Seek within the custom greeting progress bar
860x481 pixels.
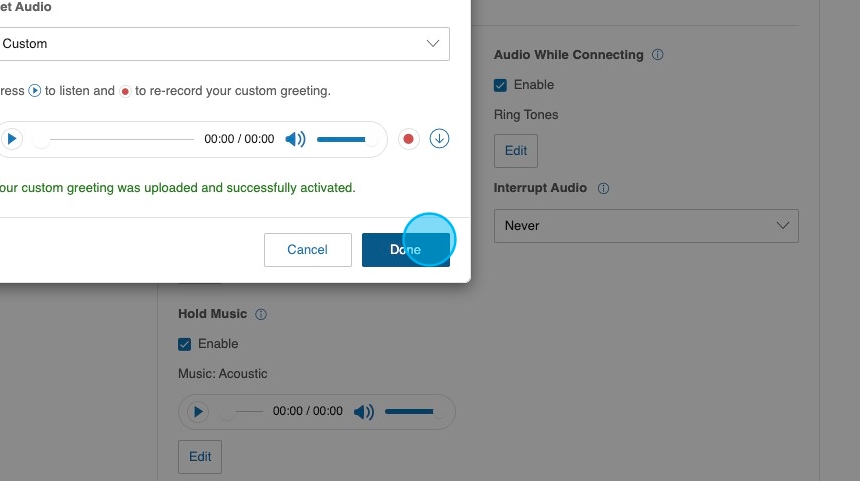[x=115, y=139]
